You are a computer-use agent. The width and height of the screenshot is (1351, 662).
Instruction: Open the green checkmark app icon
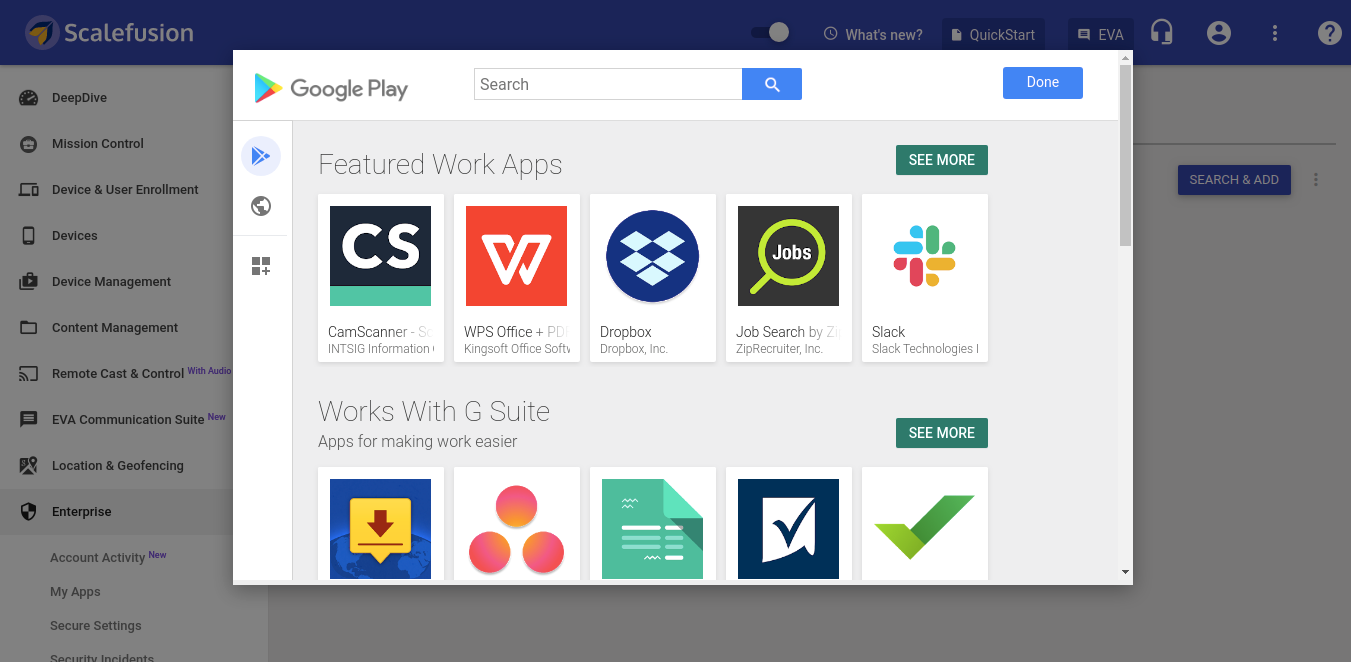pos(925,529)
